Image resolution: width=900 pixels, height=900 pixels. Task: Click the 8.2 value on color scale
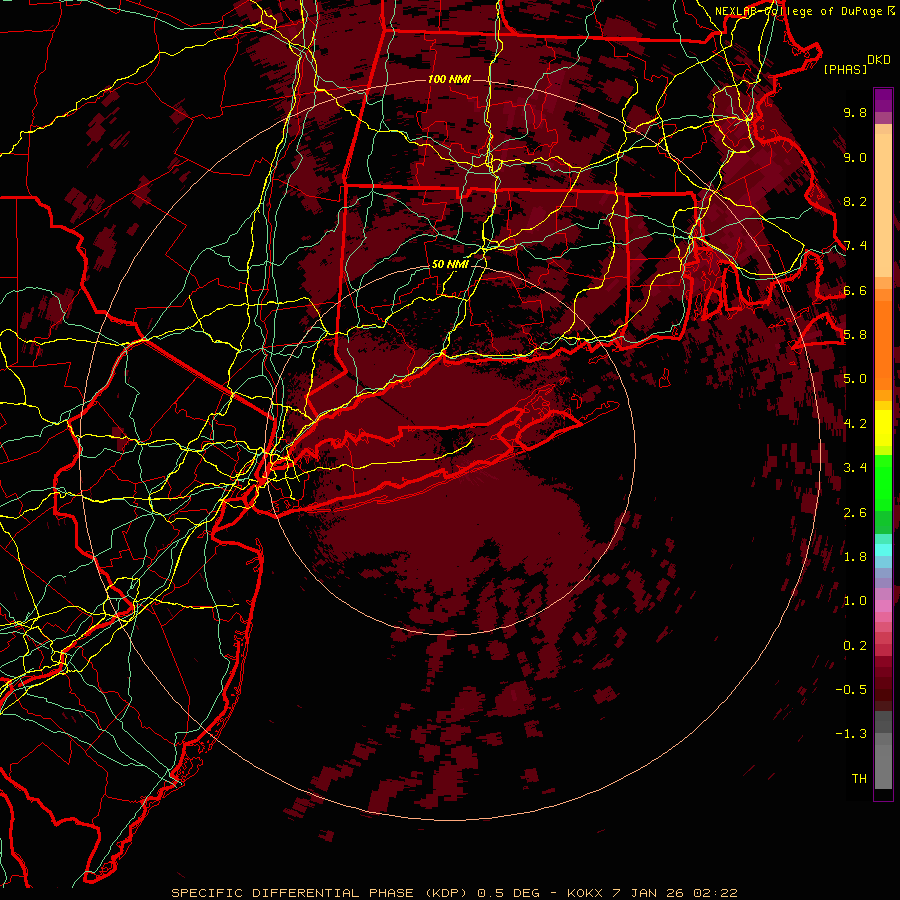pyautogui.click(x=855, y=201)
